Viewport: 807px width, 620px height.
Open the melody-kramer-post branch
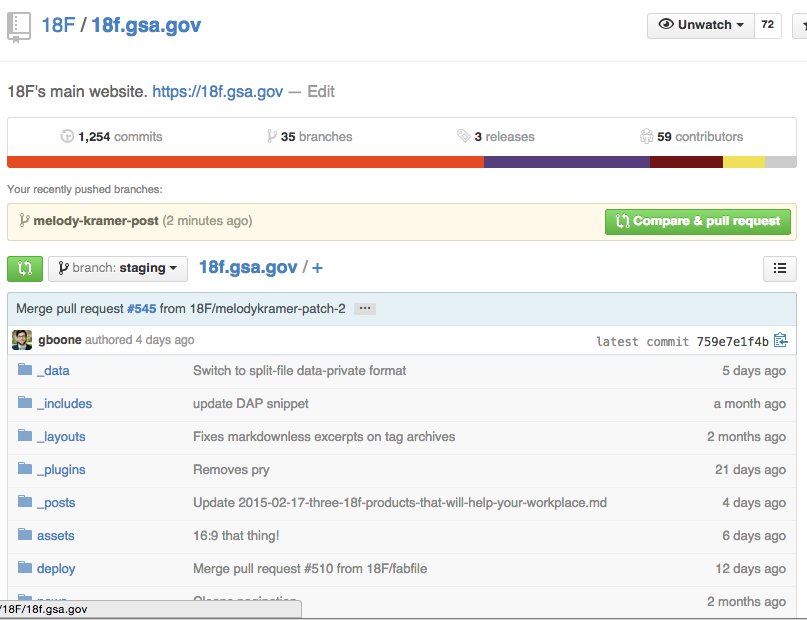coord(96,221)
